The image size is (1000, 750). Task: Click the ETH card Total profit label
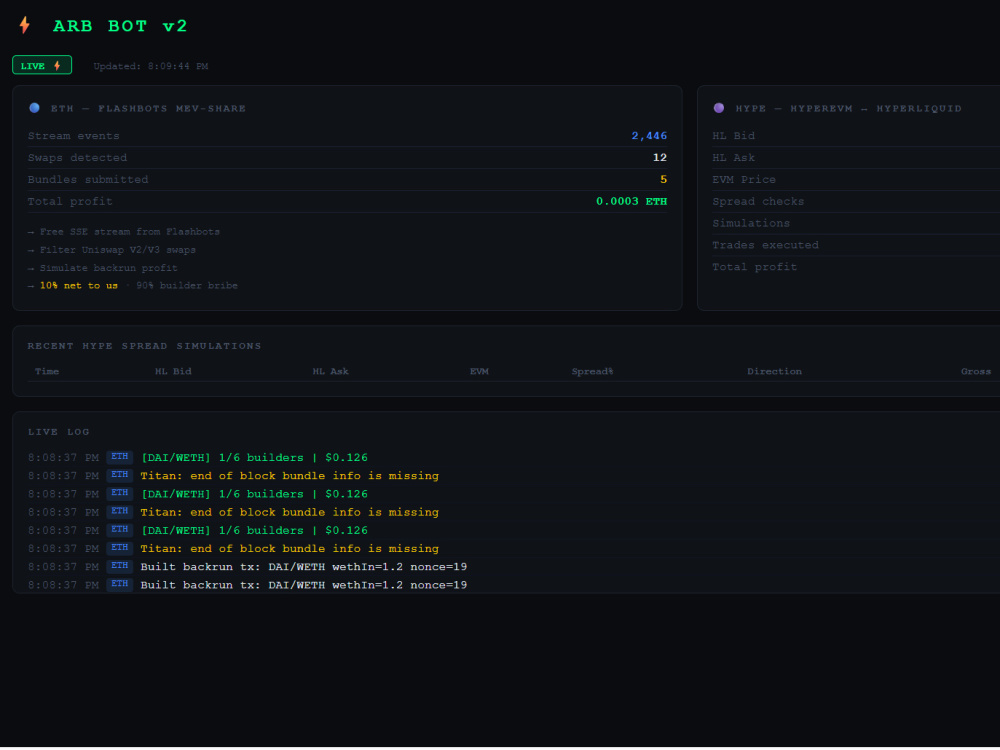[70, 202]
